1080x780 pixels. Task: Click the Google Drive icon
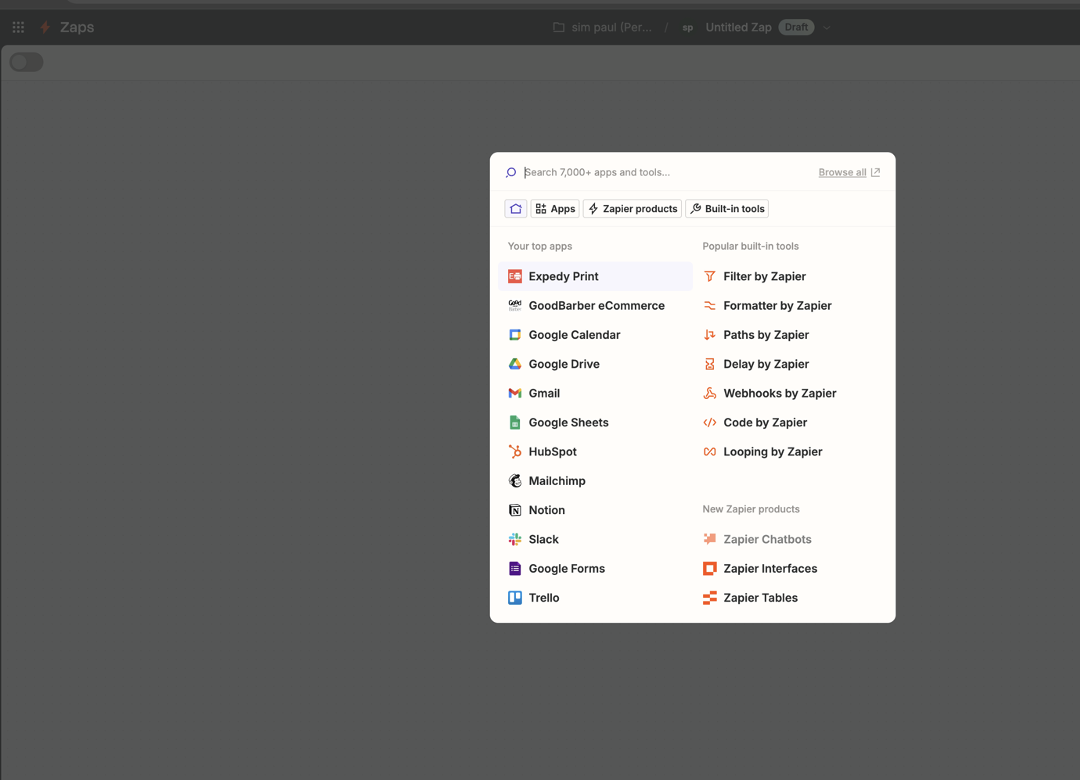point(515,364)
